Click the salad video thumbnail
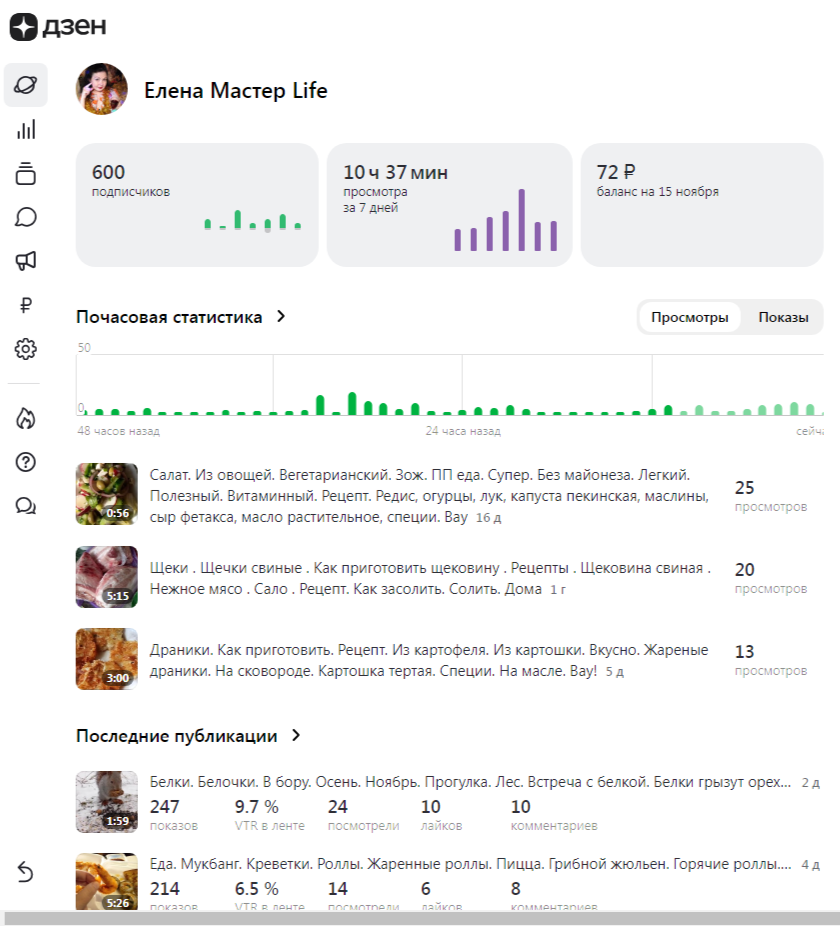Image resolution: width=840 pixels, height=926 pixels. [x=107, y=494]
